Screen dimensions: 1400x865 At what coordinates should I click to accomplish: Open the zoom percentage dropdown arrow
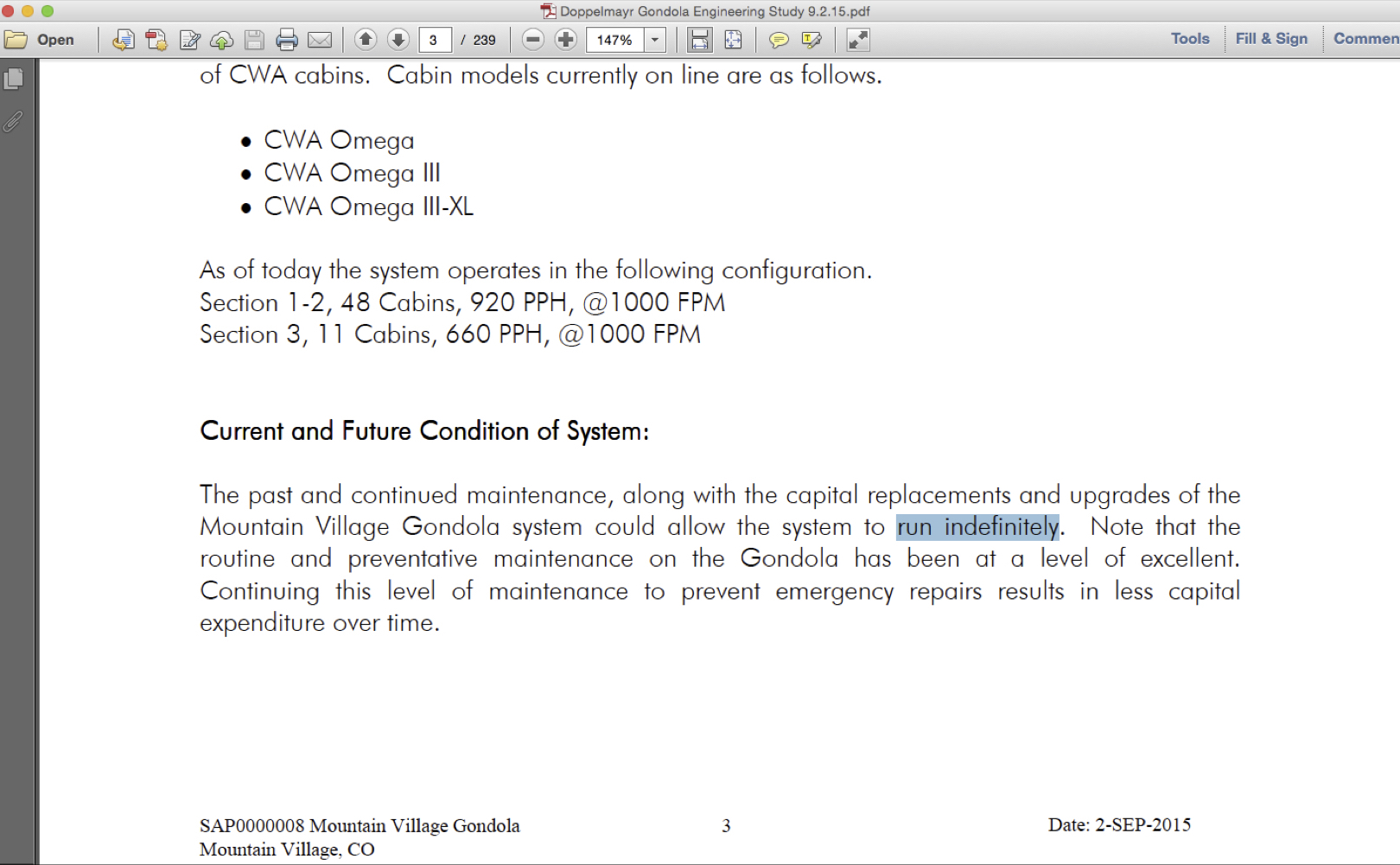point(655,40)
